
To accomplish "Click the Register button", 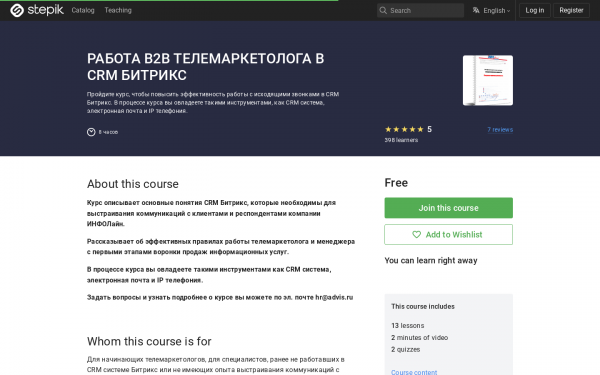I will [x=571, y=10].
